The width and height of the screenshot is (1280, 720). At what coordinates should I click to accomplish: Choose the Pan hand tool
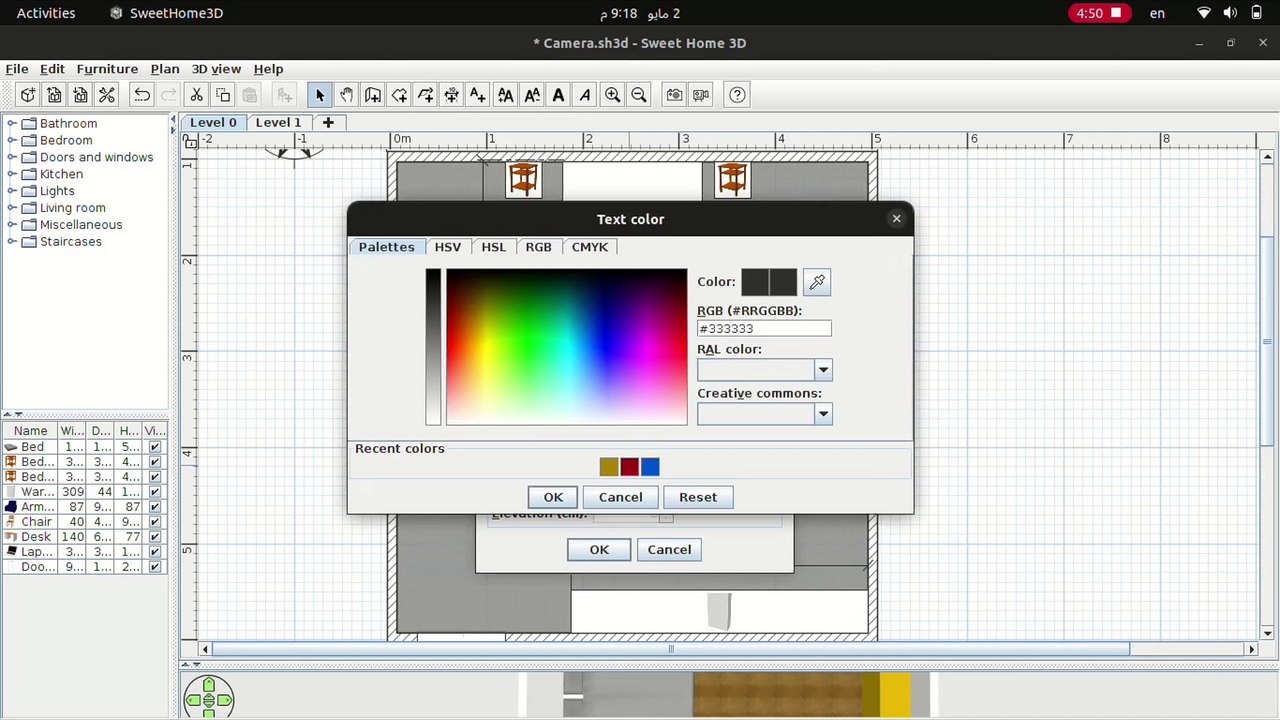click(x=346, y=95)
